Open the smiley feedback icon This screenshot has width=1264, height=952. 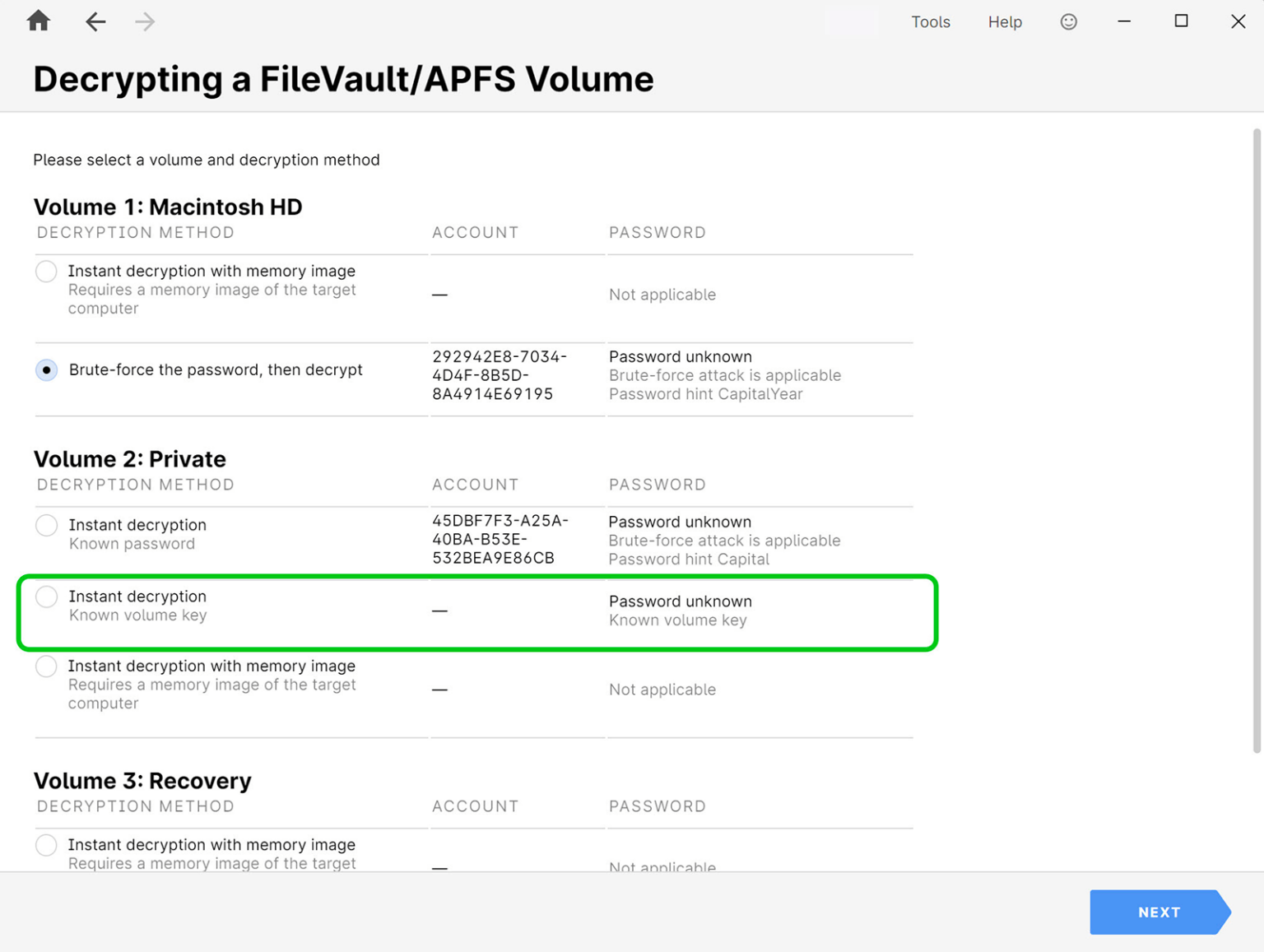click(1068, 21)
